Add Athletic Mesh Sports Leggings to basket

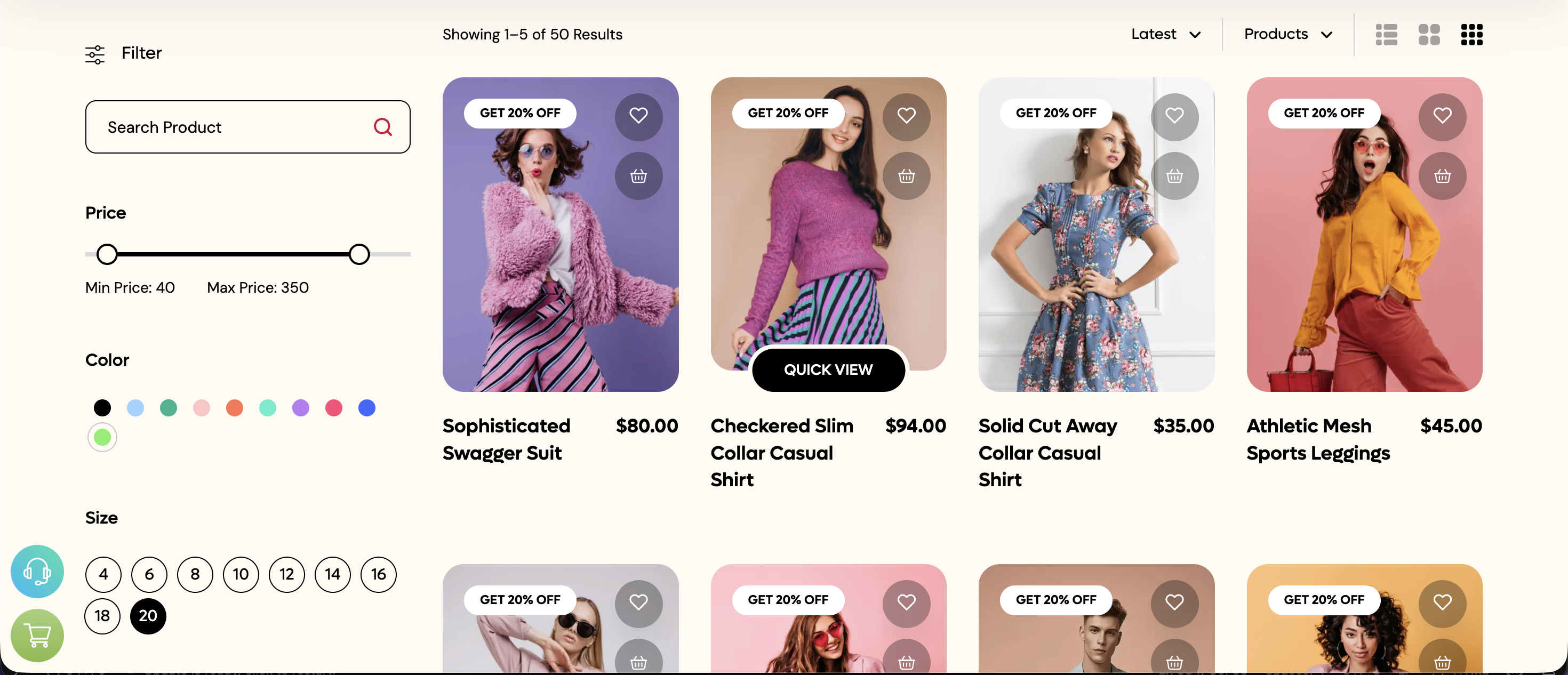pos(1442,176)
